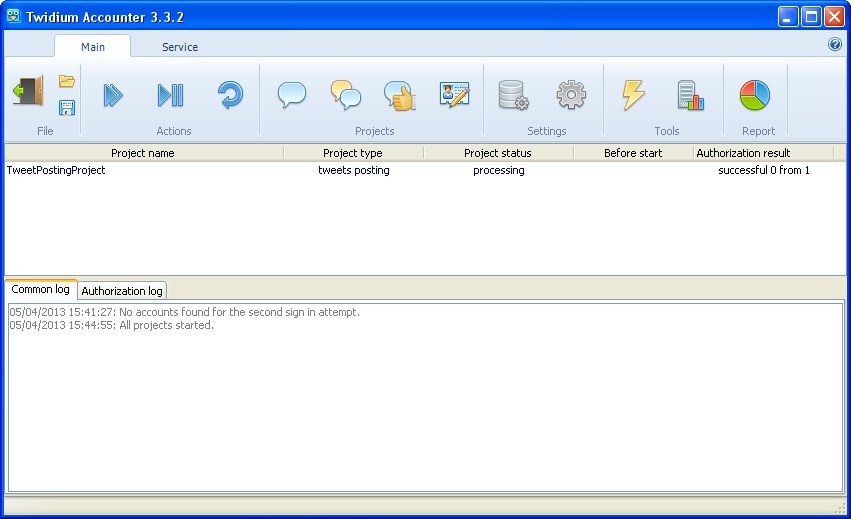Click the 'tweets posting' cell
The width and height of the screenshot is (851, 519).
pos(354,170)
